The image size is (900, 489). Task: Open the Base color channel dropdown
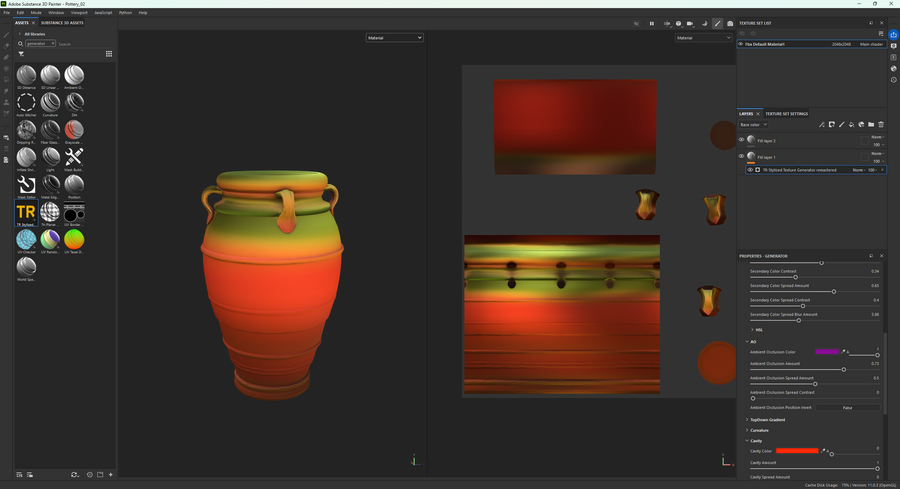(x=753, y=125)
